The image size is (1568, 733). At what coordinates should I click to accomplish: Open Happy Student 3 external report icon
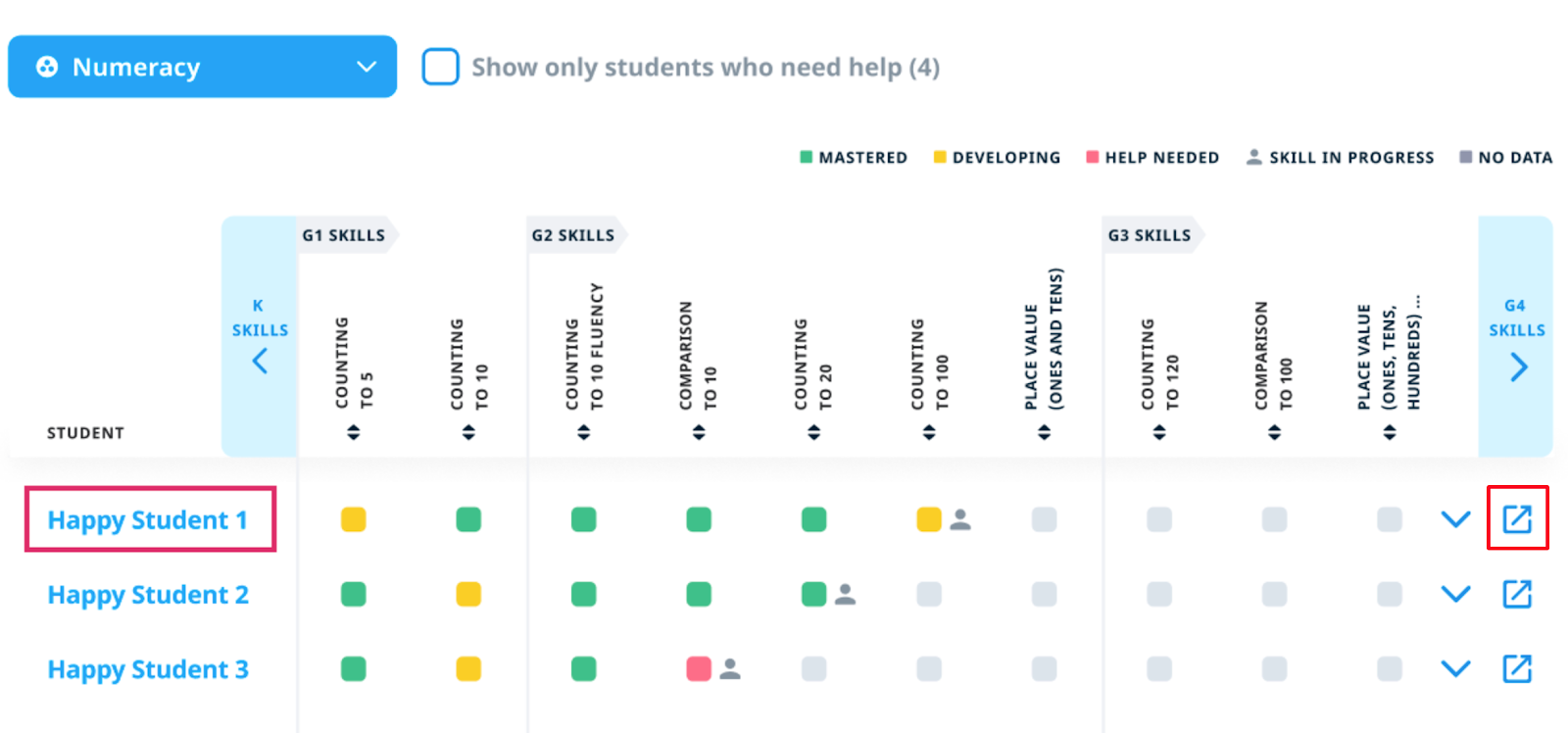tap(1517, 669)
